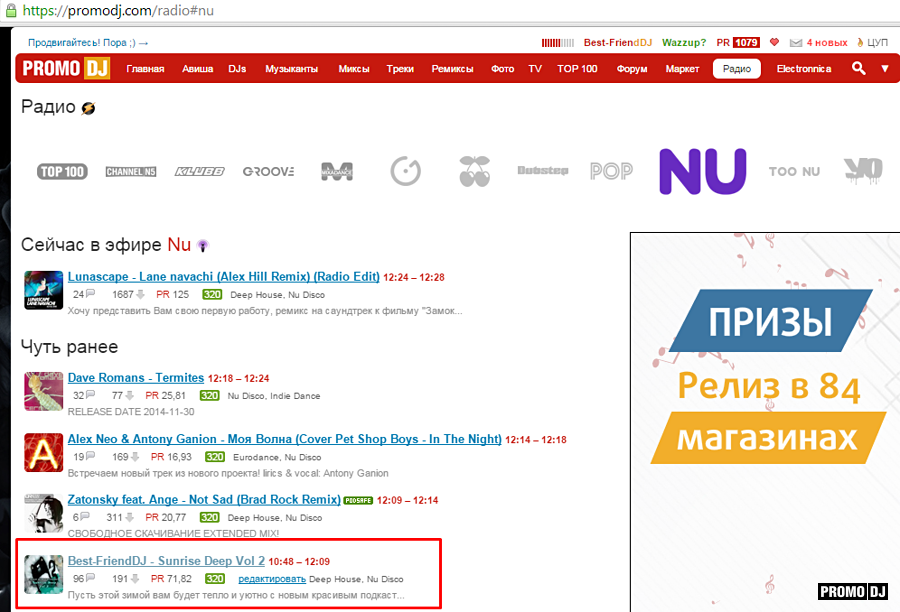Select the KLUBB radio channel
The image size is (900, 612).
pyautogui.click(x=199, y=171)
